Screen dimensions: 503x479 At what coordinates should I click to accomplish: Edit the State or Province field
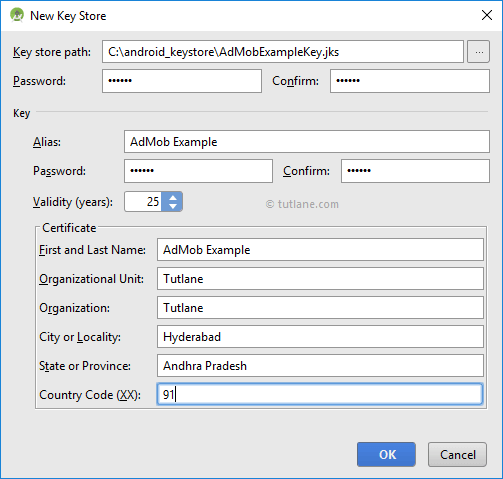[320, 366]
